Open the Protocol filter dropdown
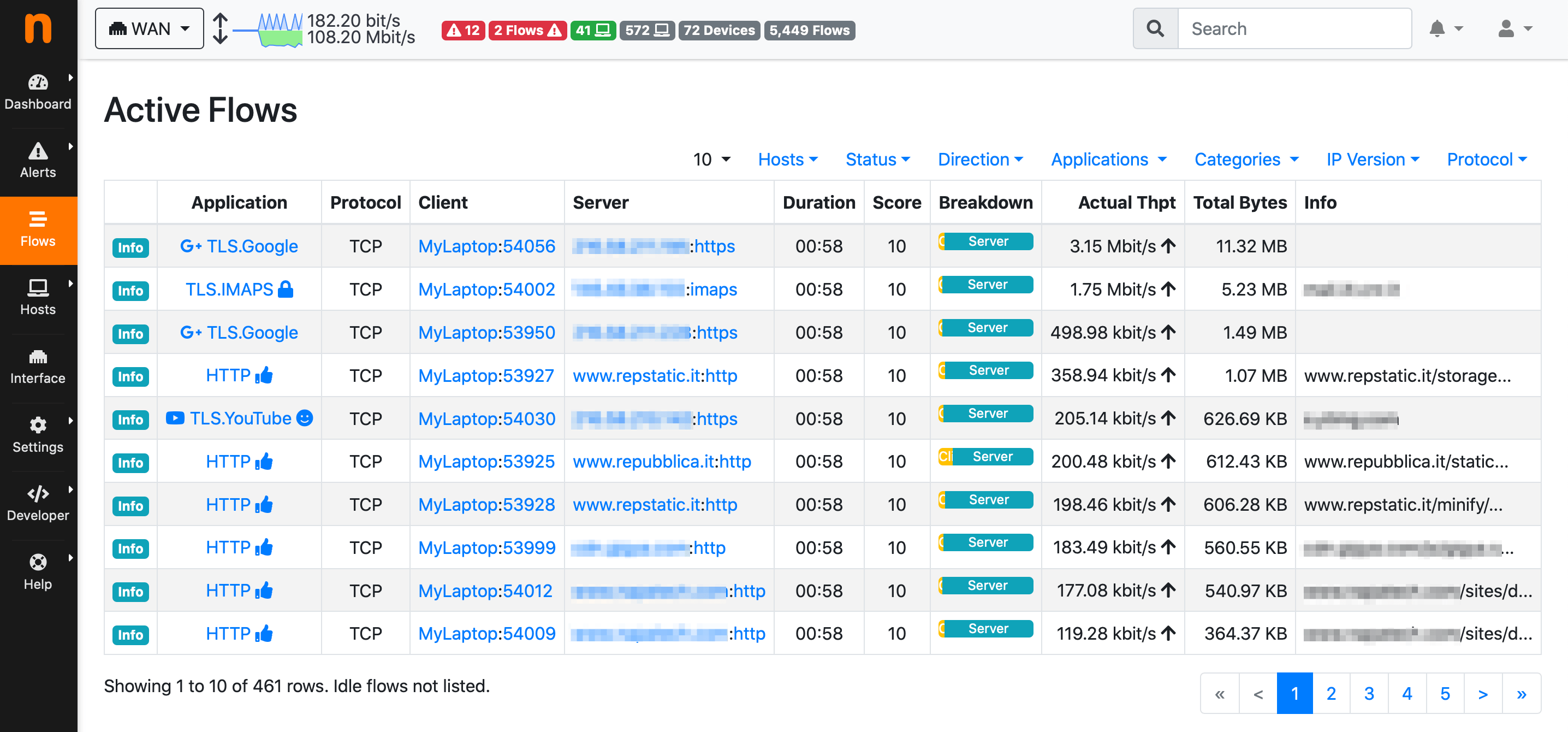Image resolution: width=1568 pixels, height=732 pixels. (1487, 160)
